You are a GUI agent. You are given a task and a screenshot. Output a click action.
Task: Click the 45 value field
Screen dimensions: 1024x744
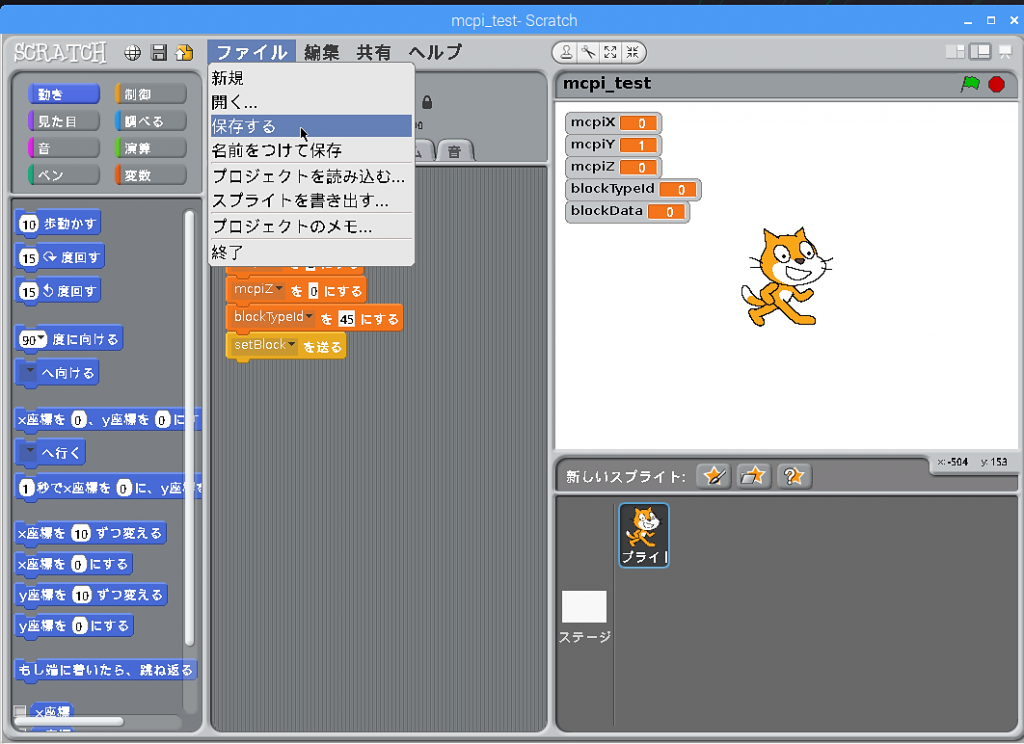tap(346, 319)
